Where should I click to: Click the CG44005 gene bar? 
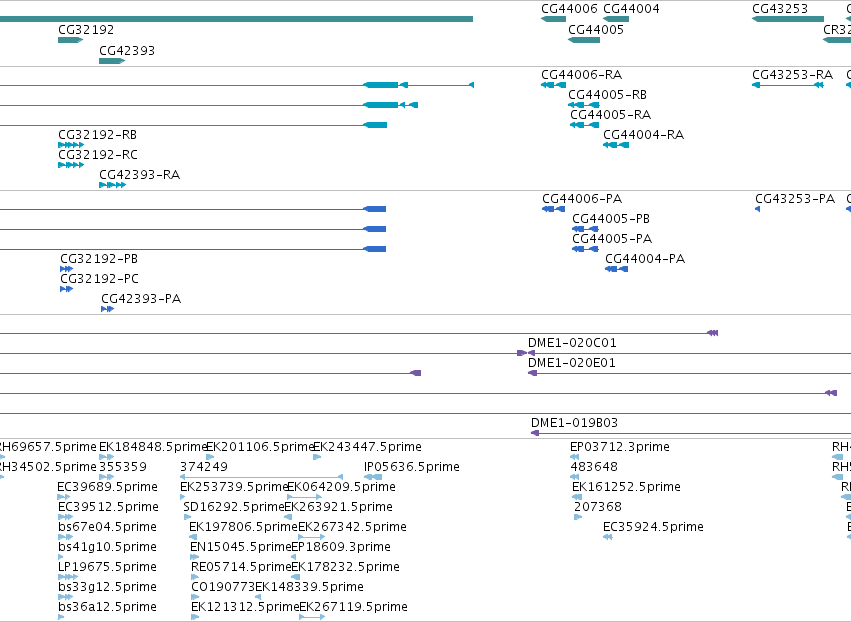click(x=584, y=40)
